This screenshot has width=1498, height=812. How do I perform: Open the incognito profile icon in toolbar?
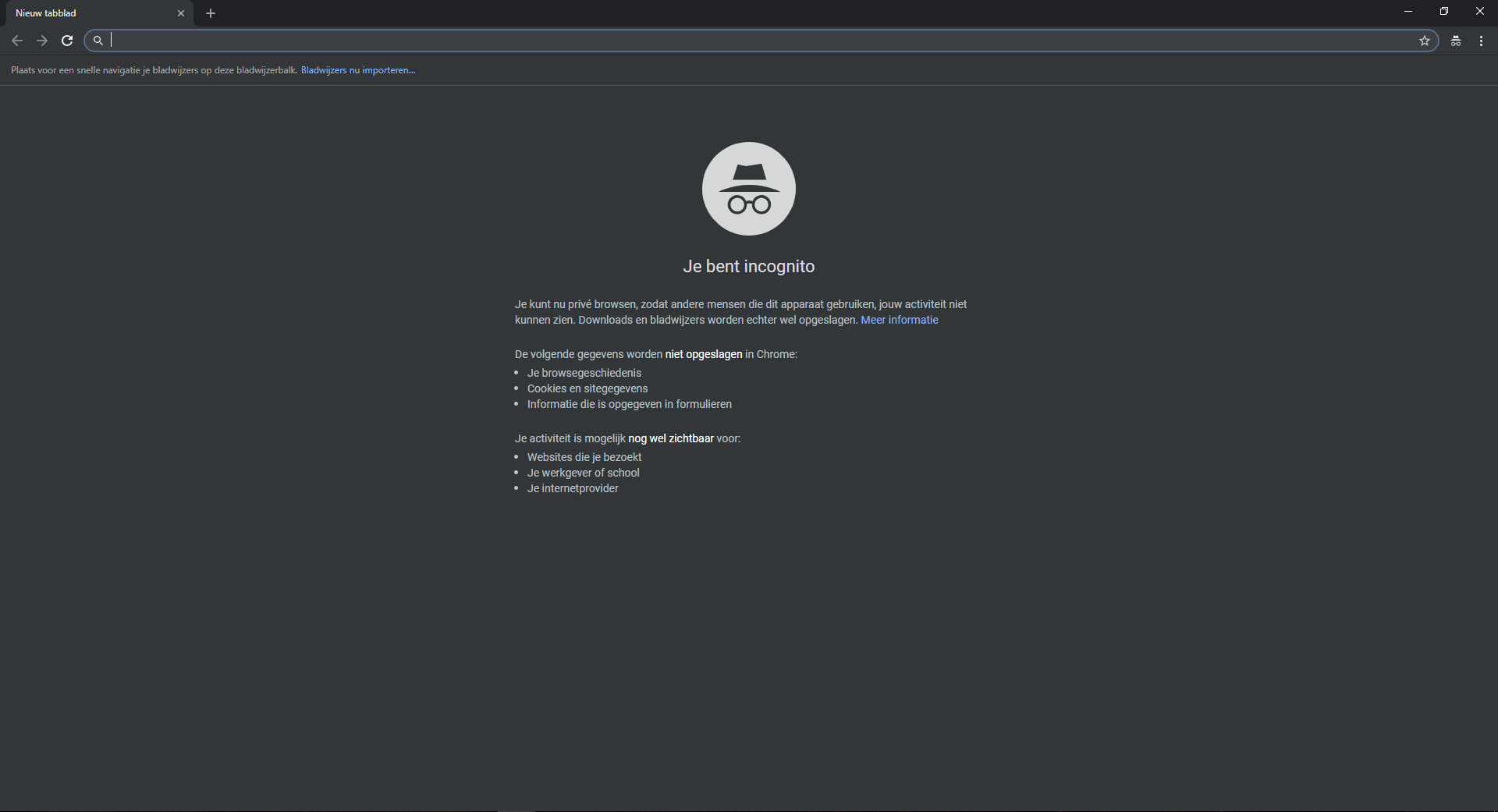coord(1456,41)
